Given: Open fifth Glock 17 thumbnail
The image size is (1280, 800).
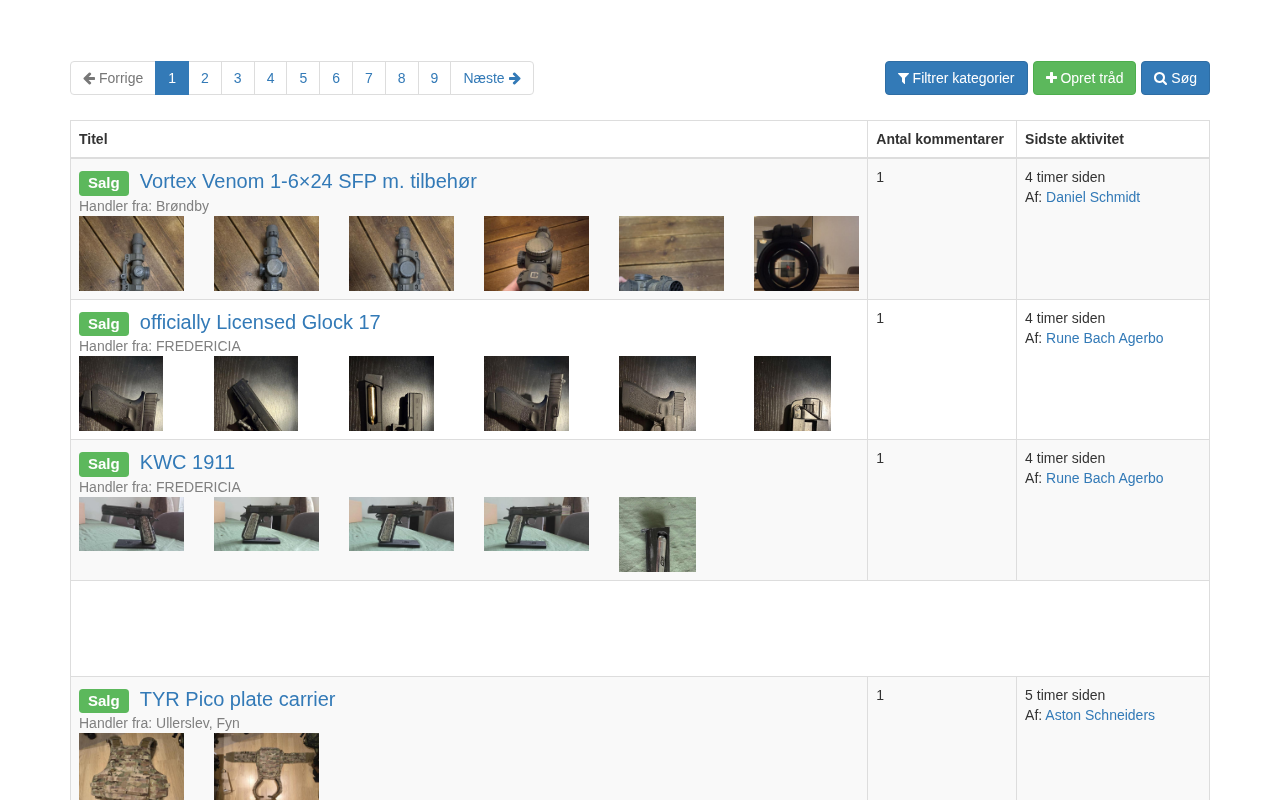Looking at the screenshot, I should tap(657, 394).
